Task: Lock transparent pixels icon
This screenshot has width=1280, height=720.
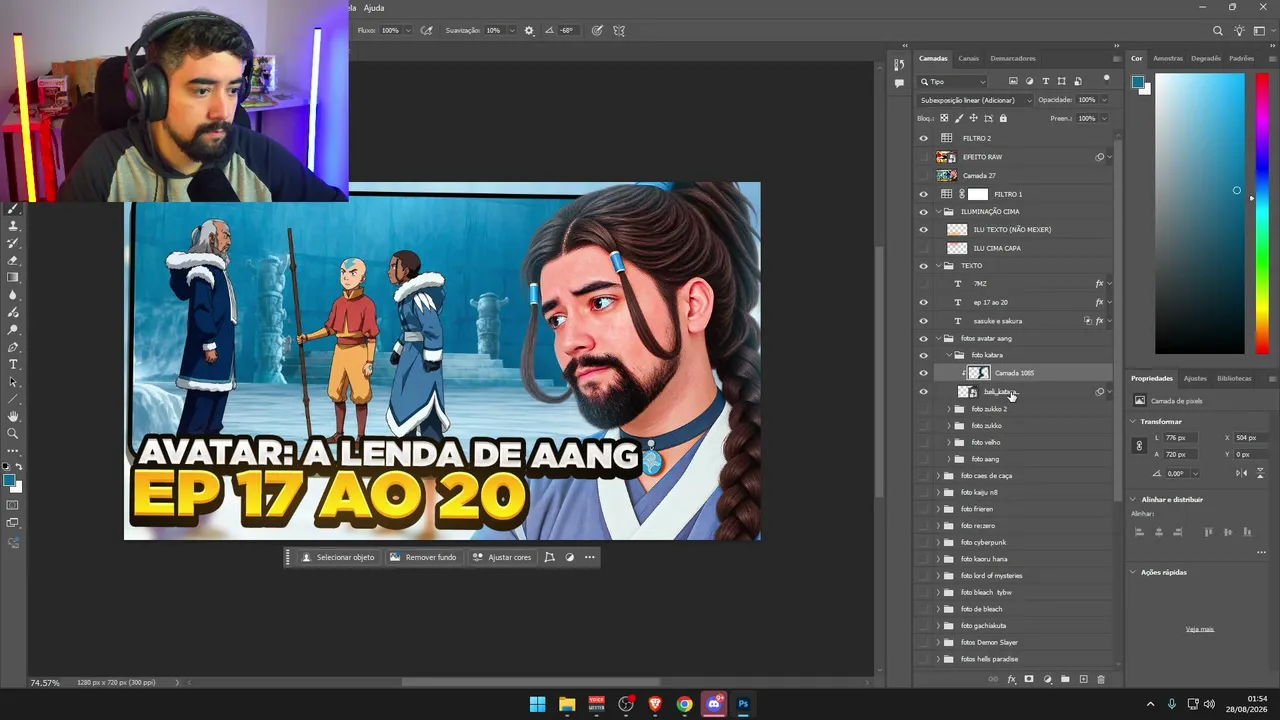Action: click(944, 118)
